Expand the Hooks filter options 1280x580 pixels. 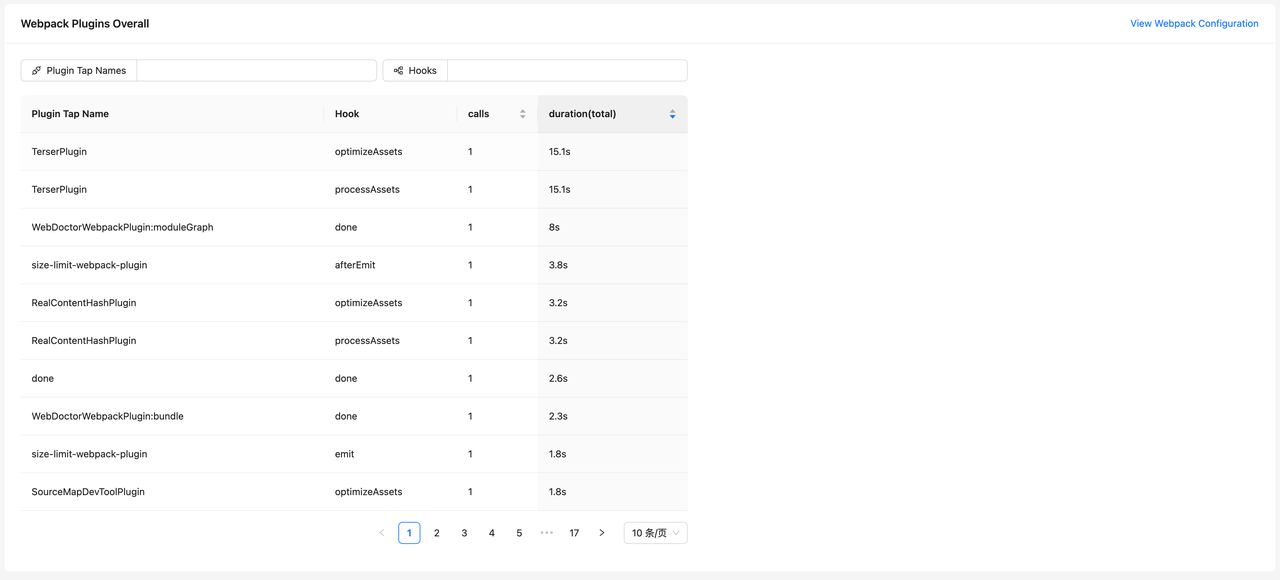point(567,70)
